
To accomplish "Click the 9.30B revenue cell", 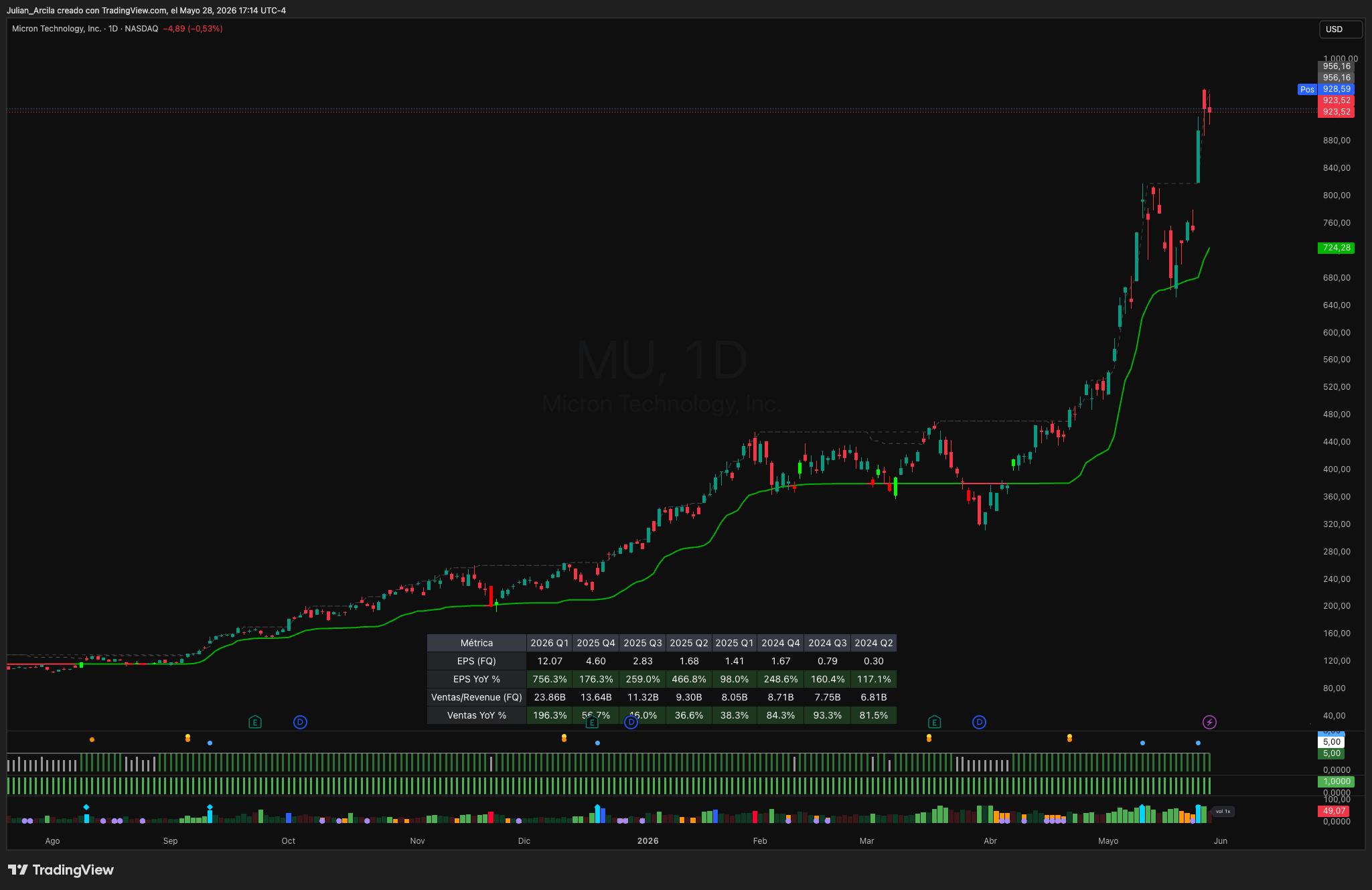I will 689,697.
